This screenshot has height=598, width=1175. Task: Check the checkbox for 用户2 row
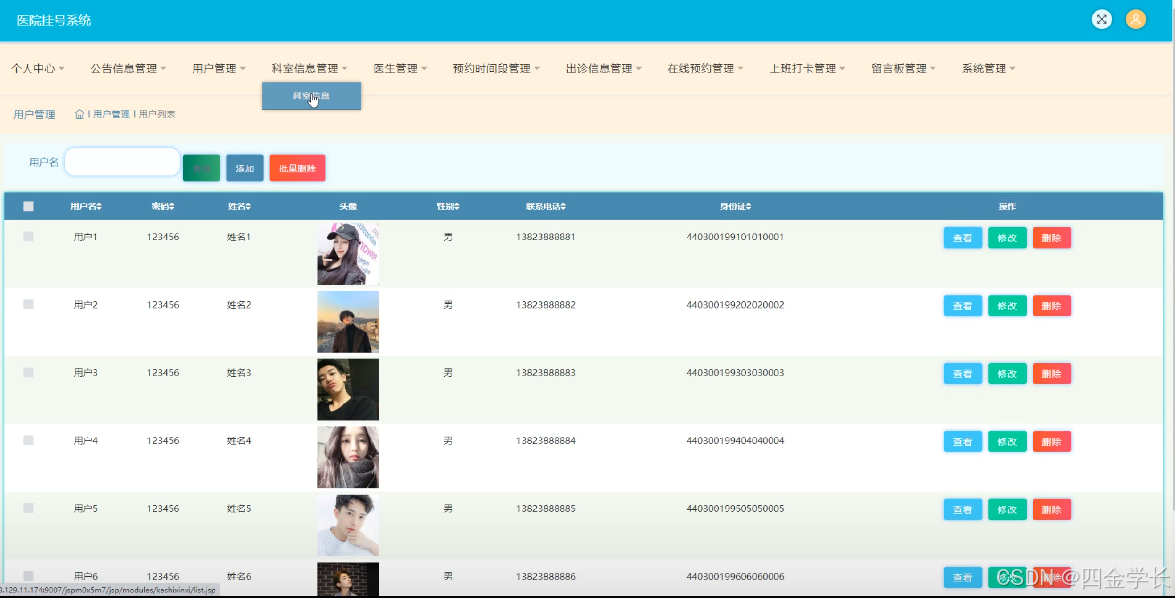point(28,303)
